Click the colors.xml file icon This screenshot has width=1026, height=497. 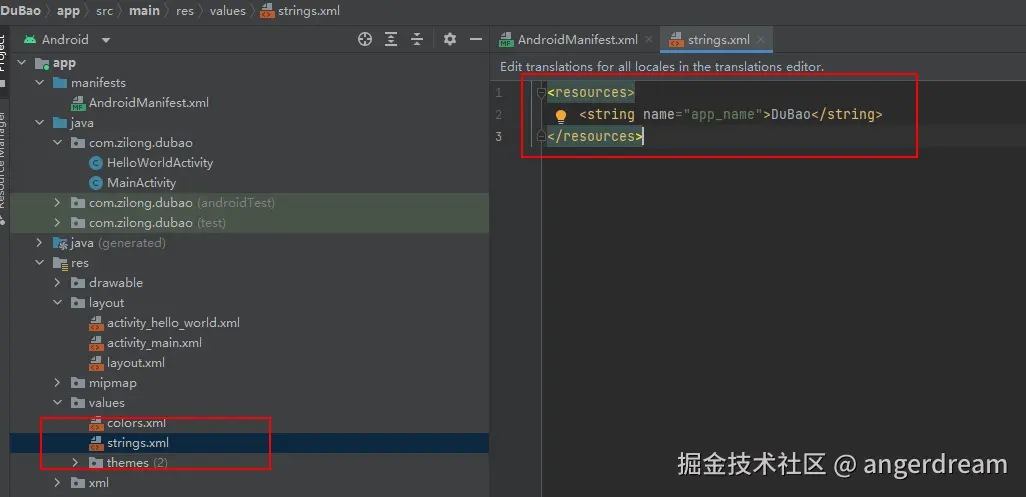[96, 423]
